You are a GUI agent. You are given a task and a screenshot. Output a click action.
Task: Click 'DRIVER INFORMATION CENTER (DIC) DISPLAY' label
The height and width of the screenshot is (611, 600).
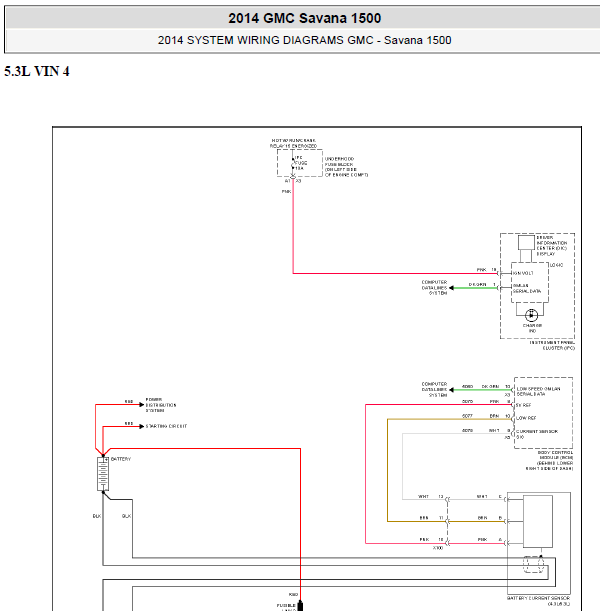click(x=552, y=245)
